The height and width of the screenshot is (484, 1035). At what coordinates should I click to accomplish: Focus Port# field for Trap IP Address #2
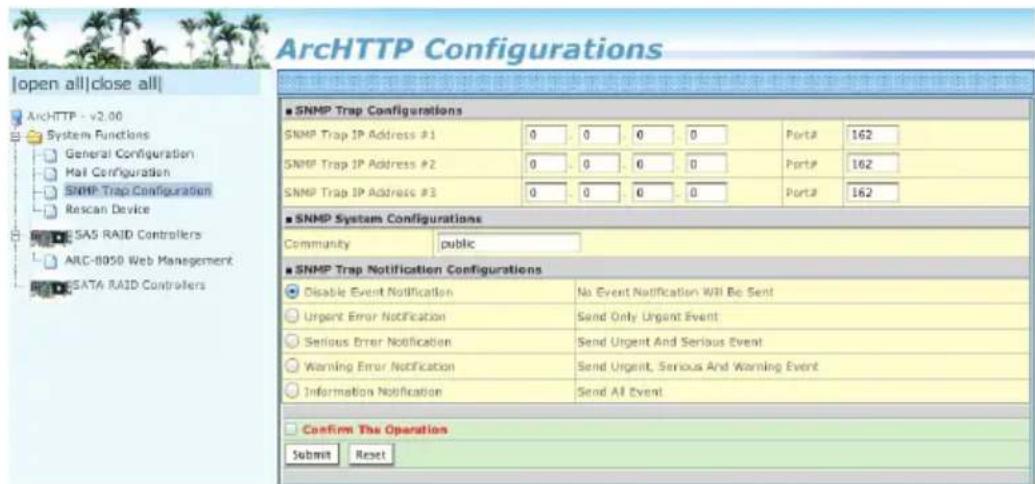pyautogui.click(x=871, y=164)
